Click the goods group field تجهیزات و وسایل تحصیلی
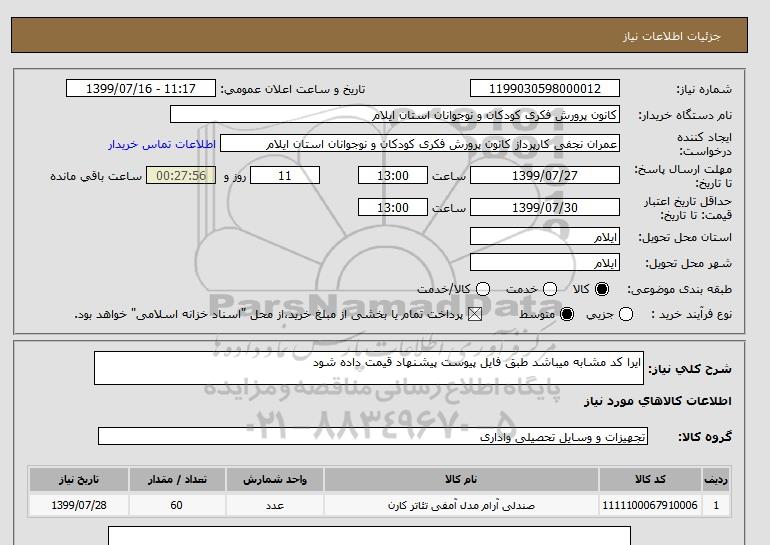 373,436
